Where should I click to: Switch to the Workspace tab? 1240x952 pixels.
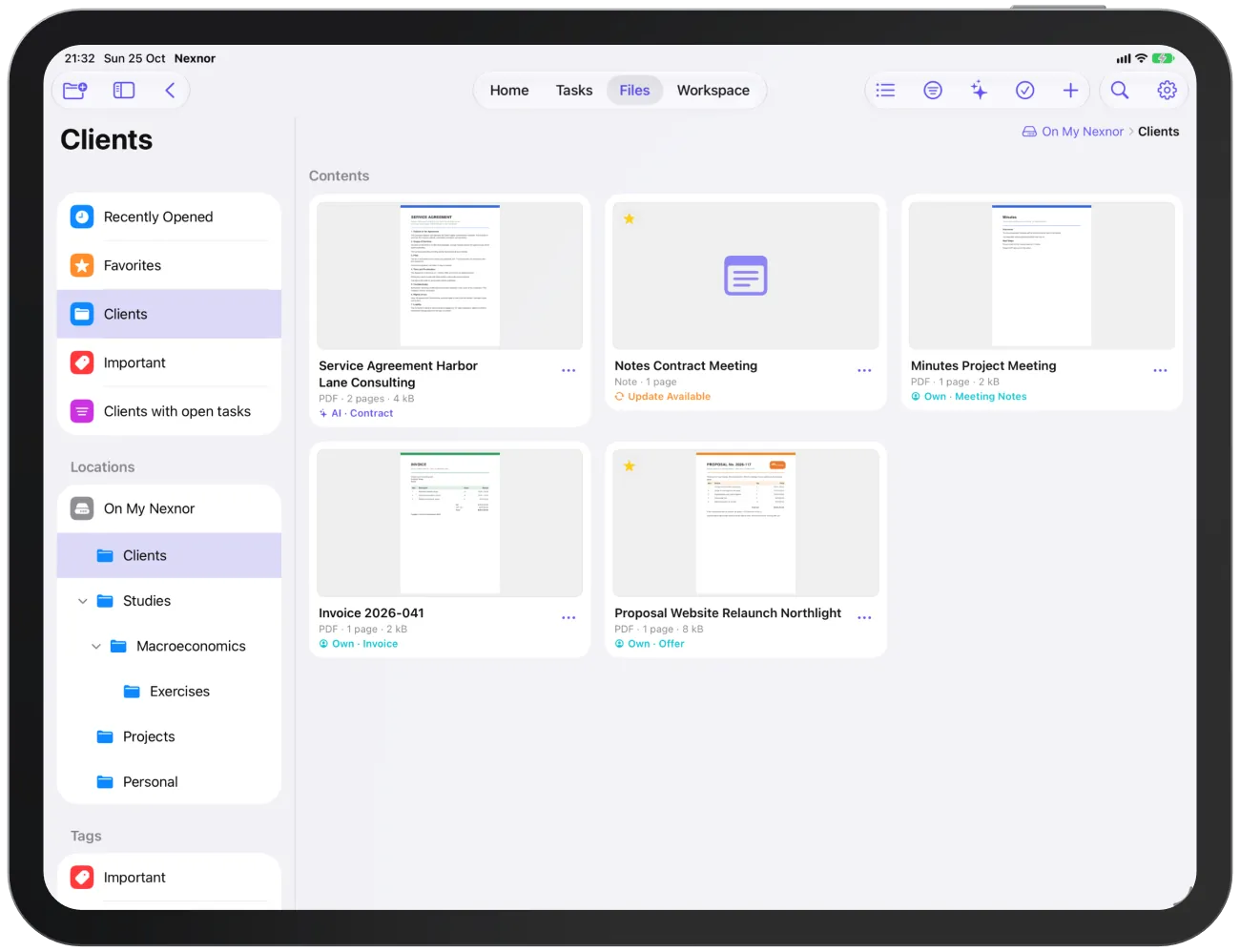pyautogui.click(x=713, y=91)
